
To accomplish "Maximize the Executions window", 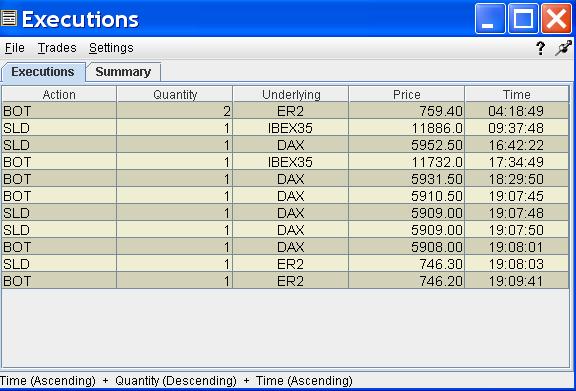I will pos(523,18).
